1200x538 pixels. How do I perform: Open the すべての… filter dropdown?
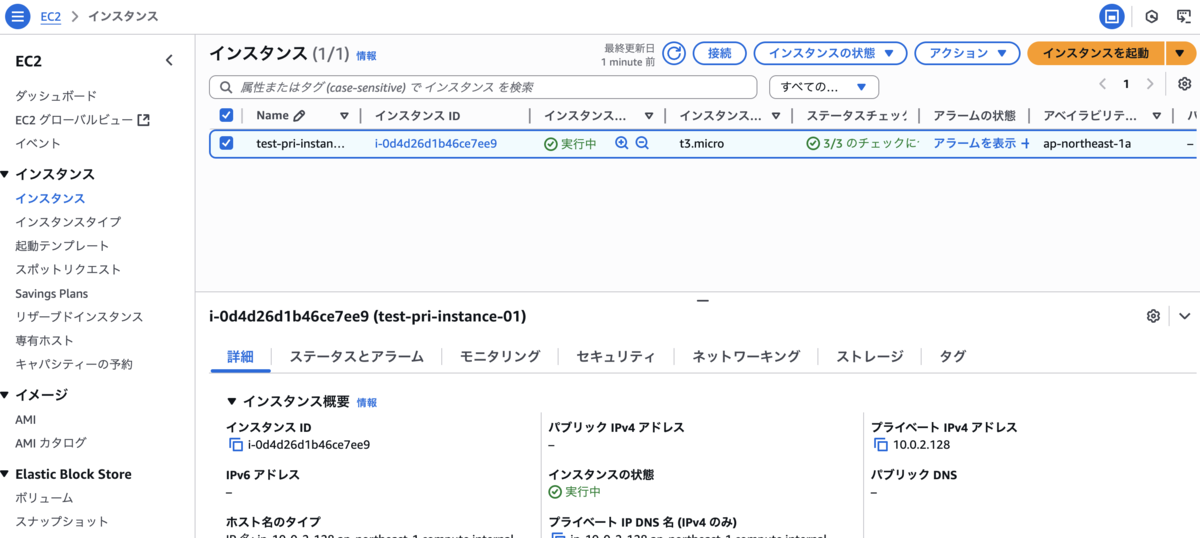click(x=824, y=87)
